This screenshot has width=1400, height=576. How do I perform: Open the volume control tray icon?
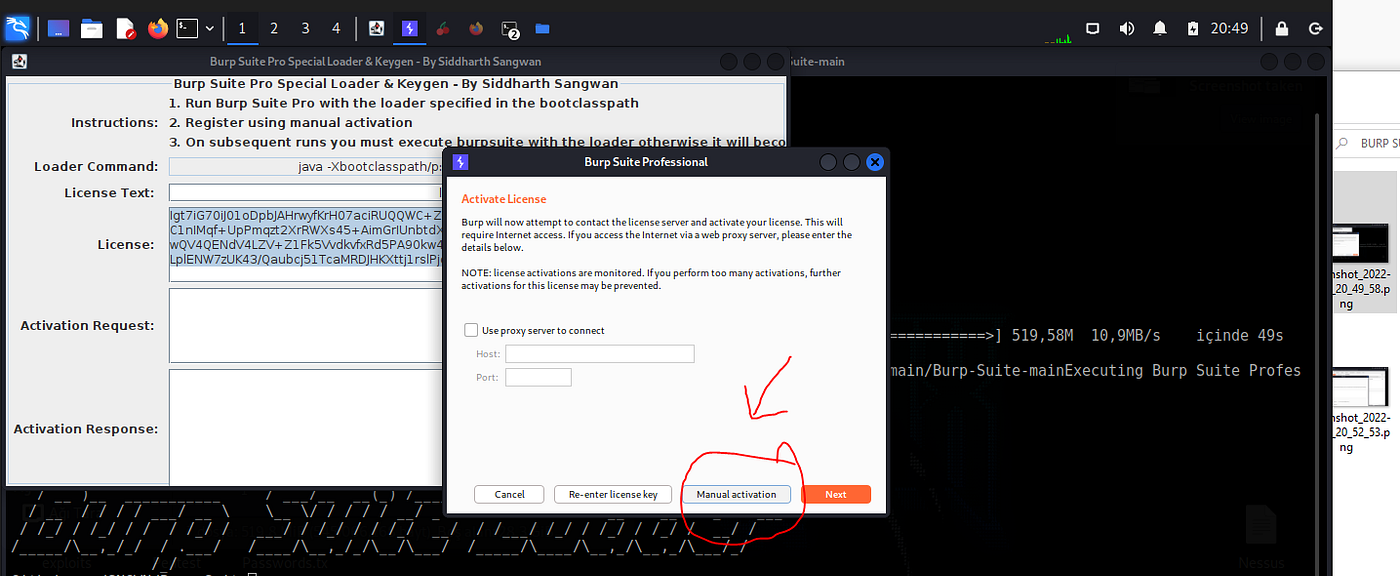point(1127,28)
